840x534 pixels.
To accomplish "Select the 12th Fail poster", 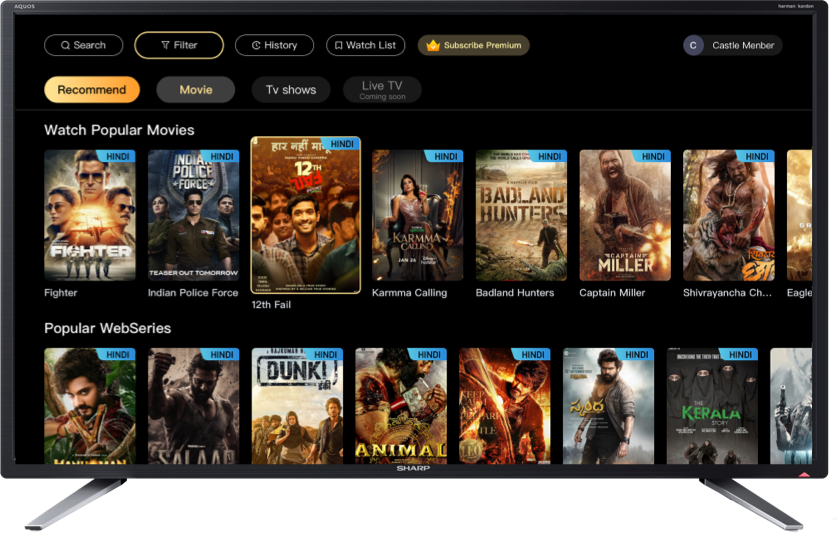I will click(305, 215).
